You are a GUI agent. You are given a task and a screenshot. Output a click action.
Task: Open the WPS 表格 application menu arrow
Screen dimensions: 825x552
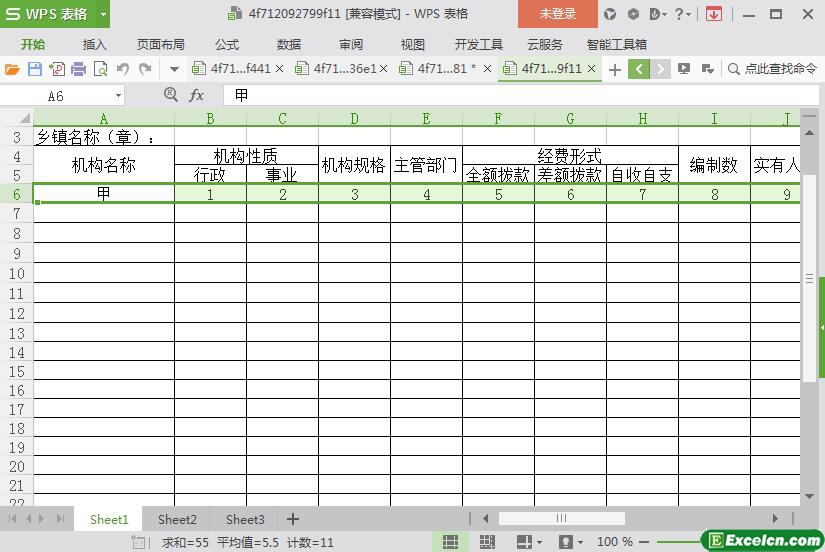[103, 14]
